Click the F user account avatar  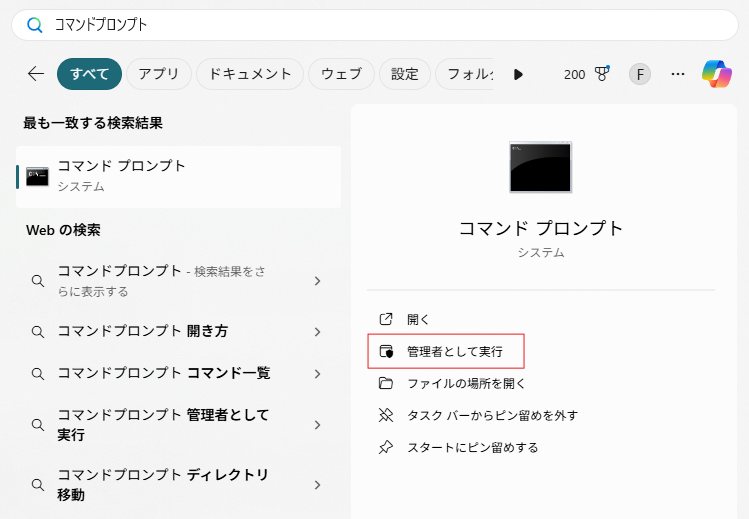click(639, 74)
